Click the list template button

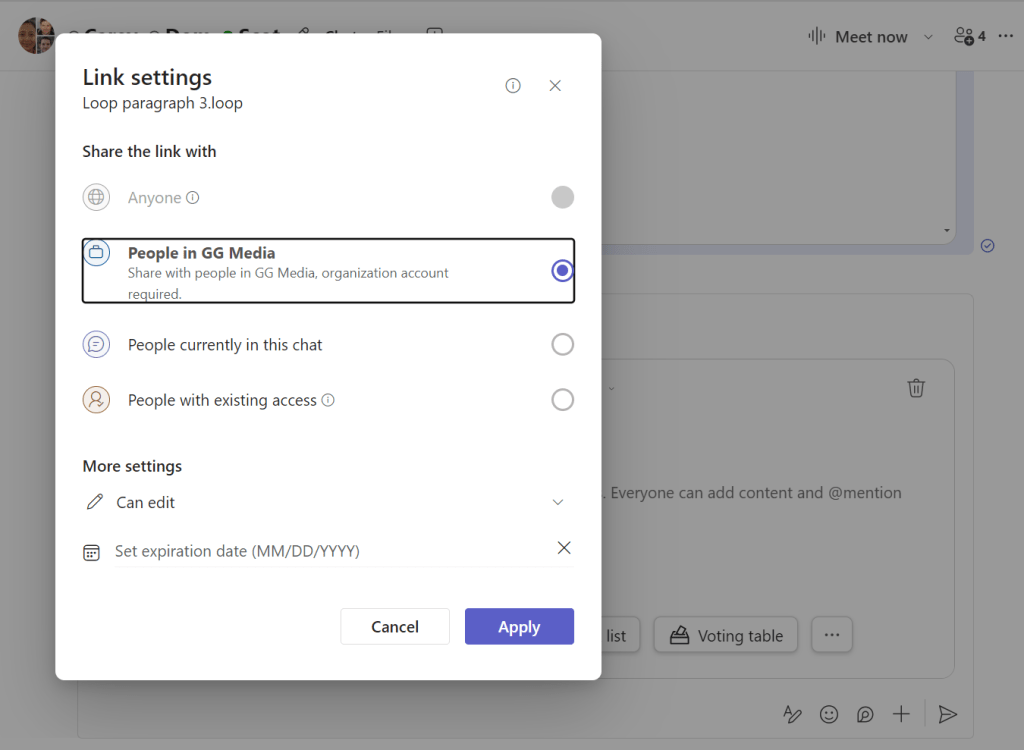click(620, 635)
